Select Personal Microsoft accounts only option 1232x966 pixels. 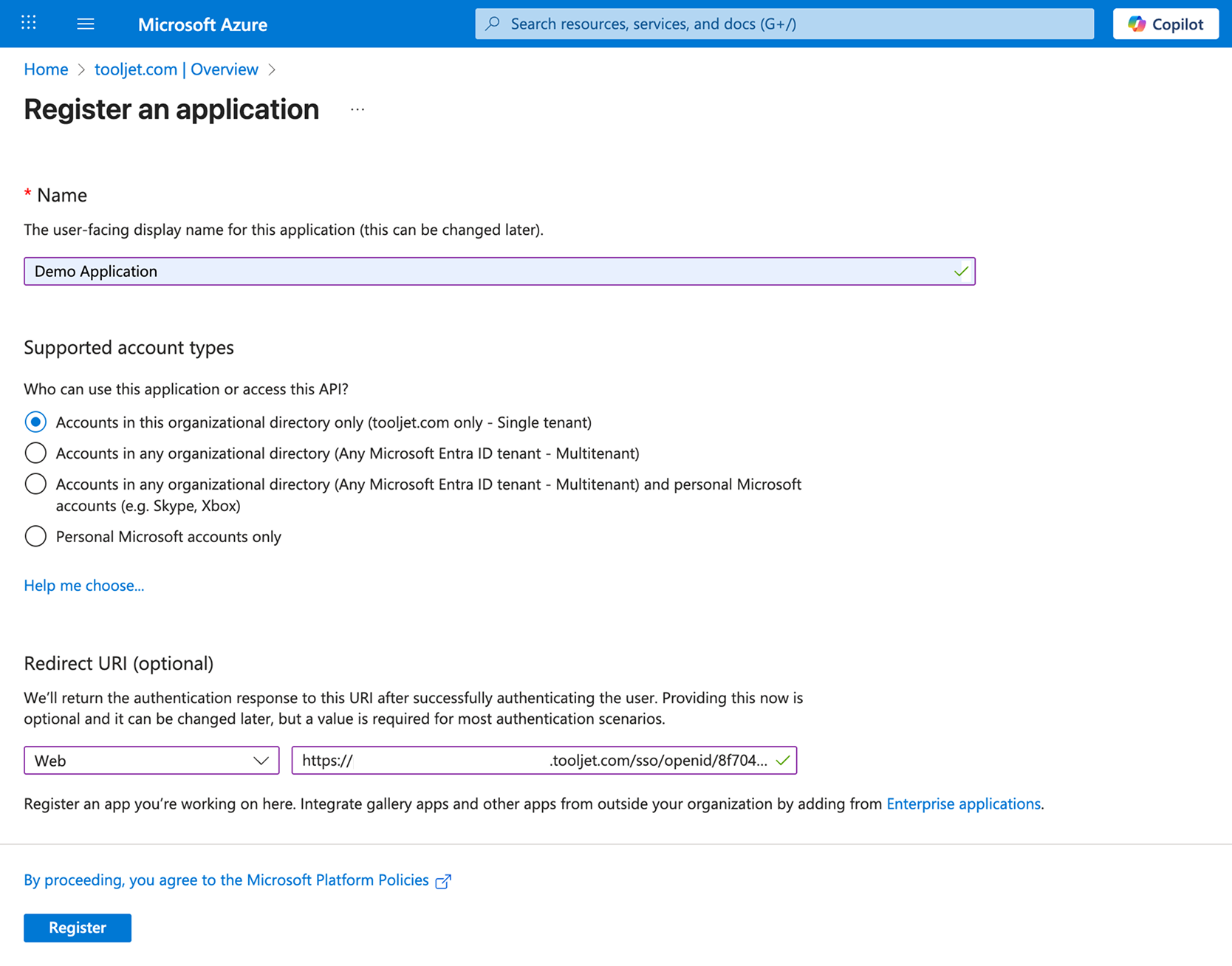pos(35,536)
